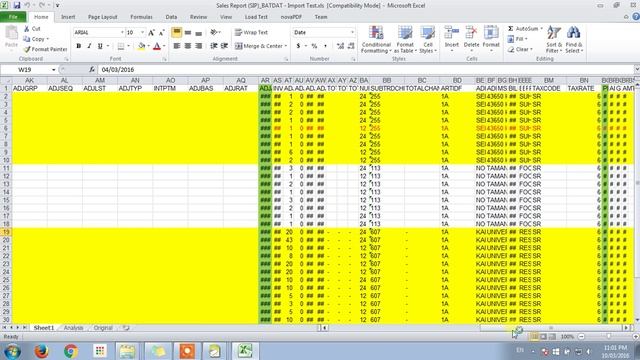640x360 pixels.
Task: Decrease decimal places
Action: [x=351, y=46]
